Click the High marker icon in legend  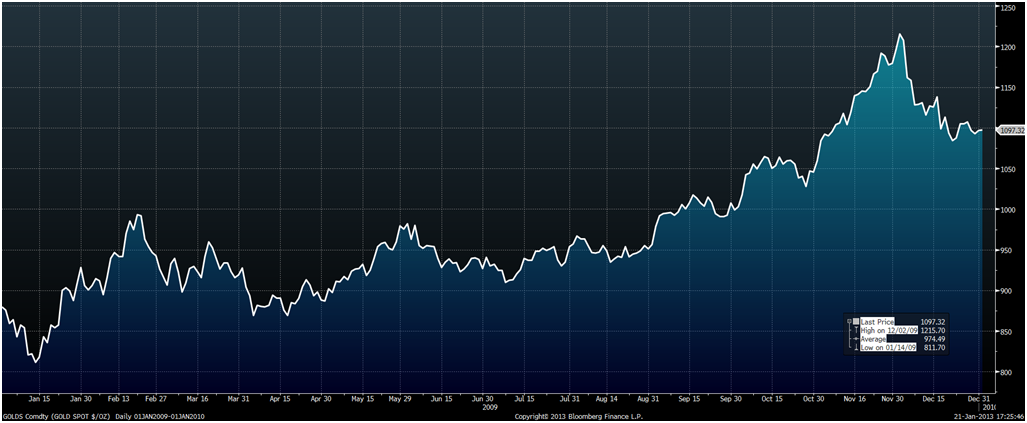coord(856,329)
